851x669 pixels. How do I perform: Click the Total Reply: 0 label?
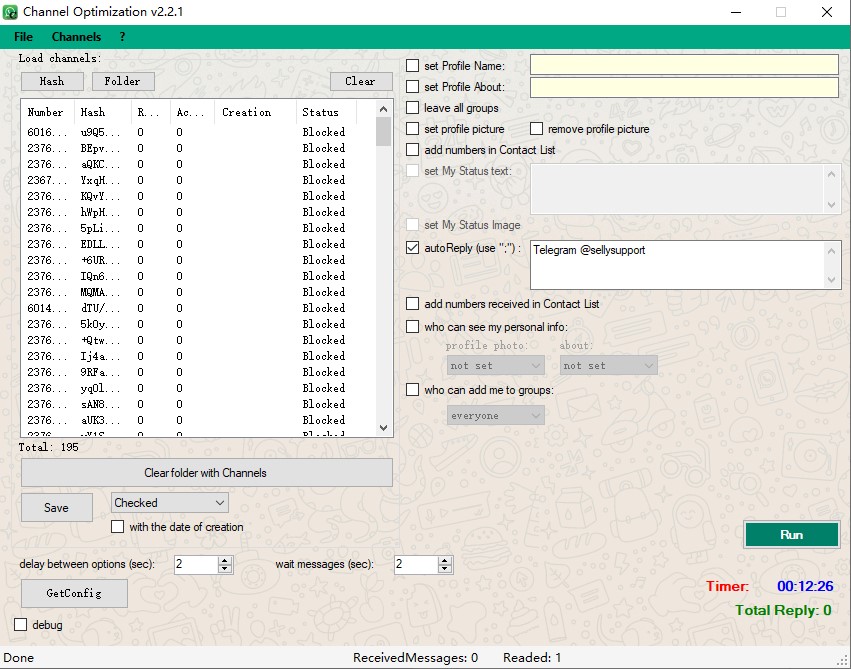point(783,610)
